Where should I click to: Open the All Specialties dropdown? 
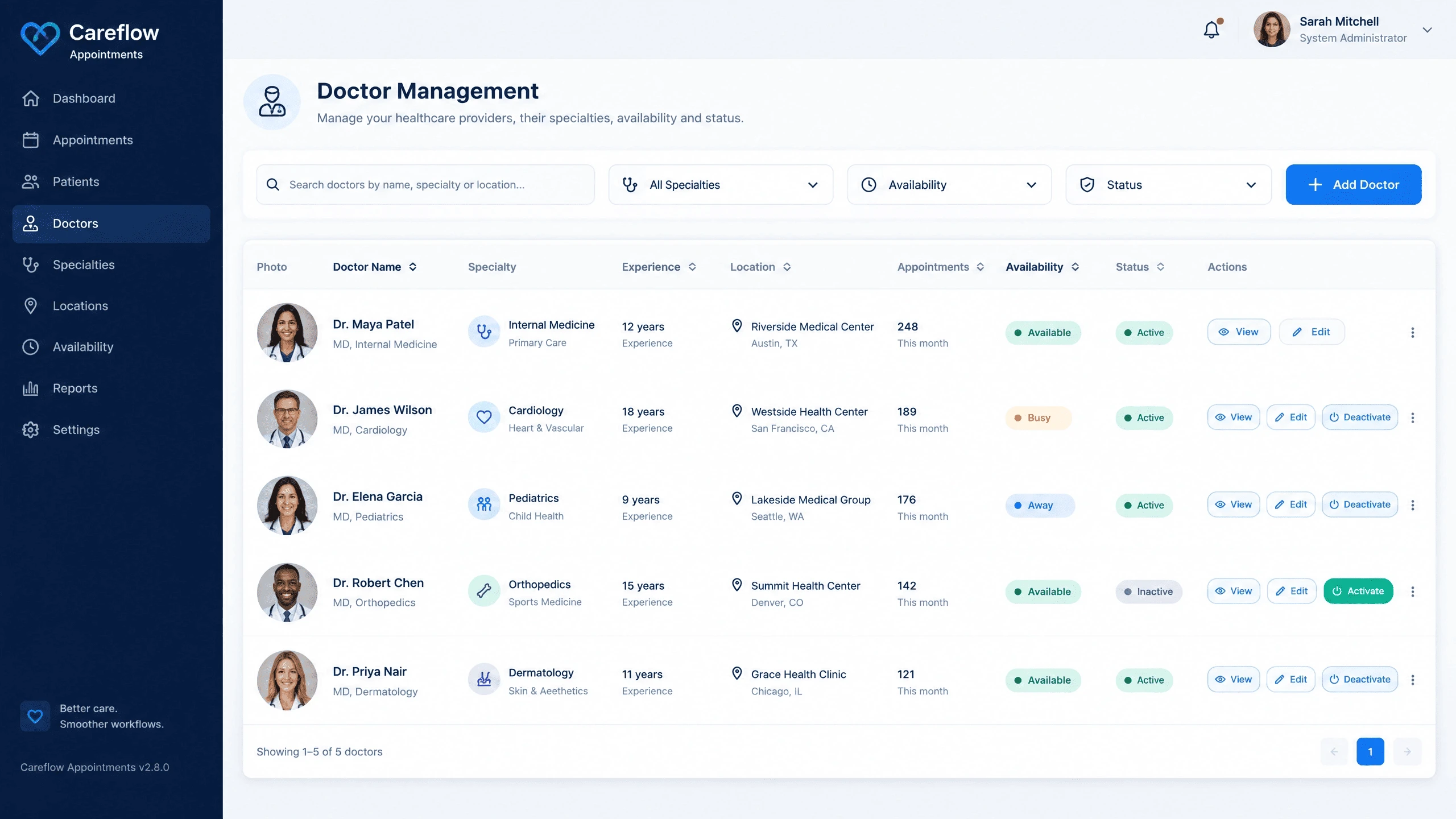(x=721, y=185)
